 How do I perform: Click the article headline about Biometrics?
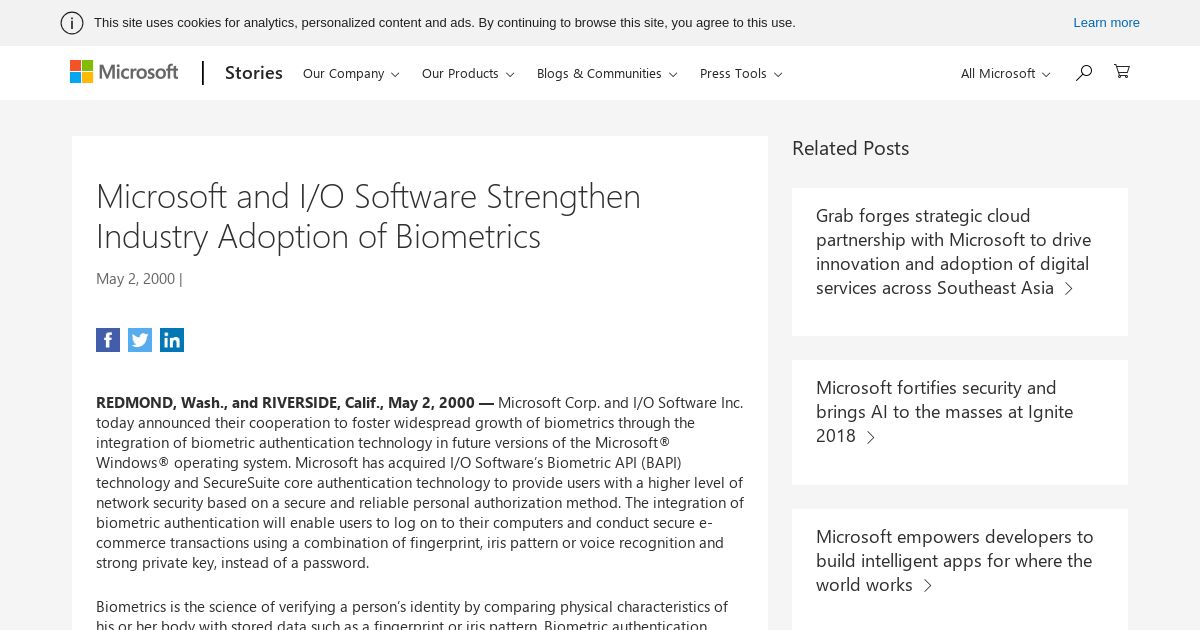click(368, 215)
